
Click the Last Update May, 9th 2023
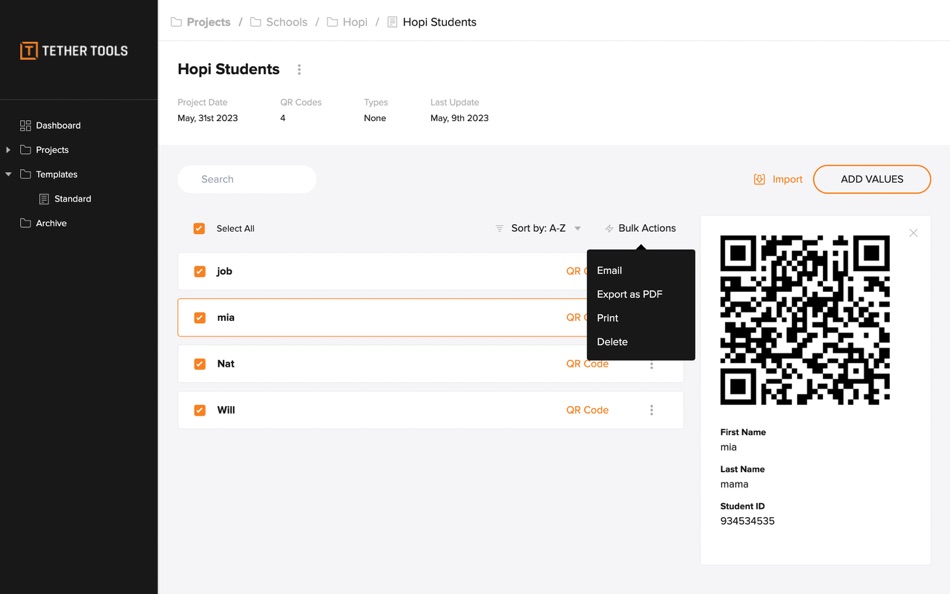459,118
